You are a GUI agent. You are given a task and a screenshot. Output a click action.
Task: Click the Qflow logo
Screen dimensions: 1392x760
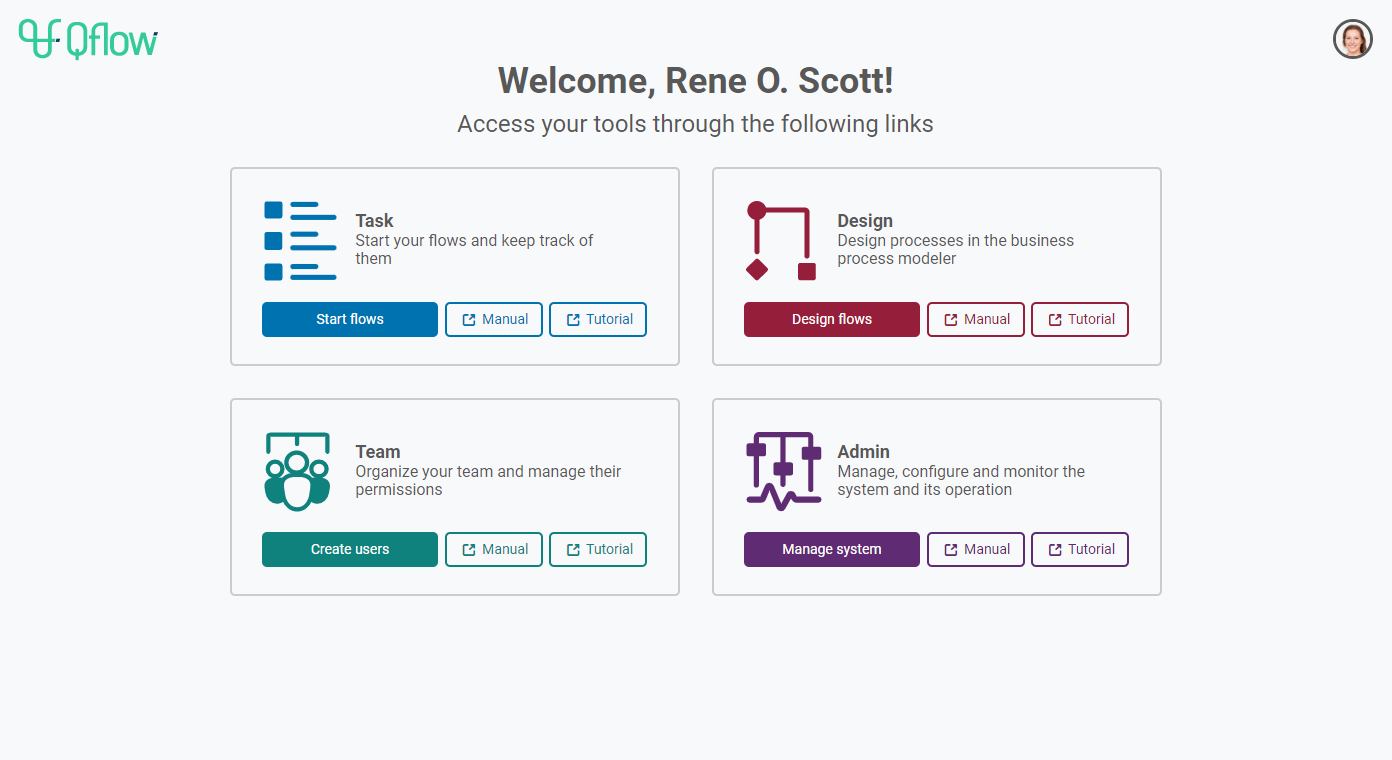(88, 39)
